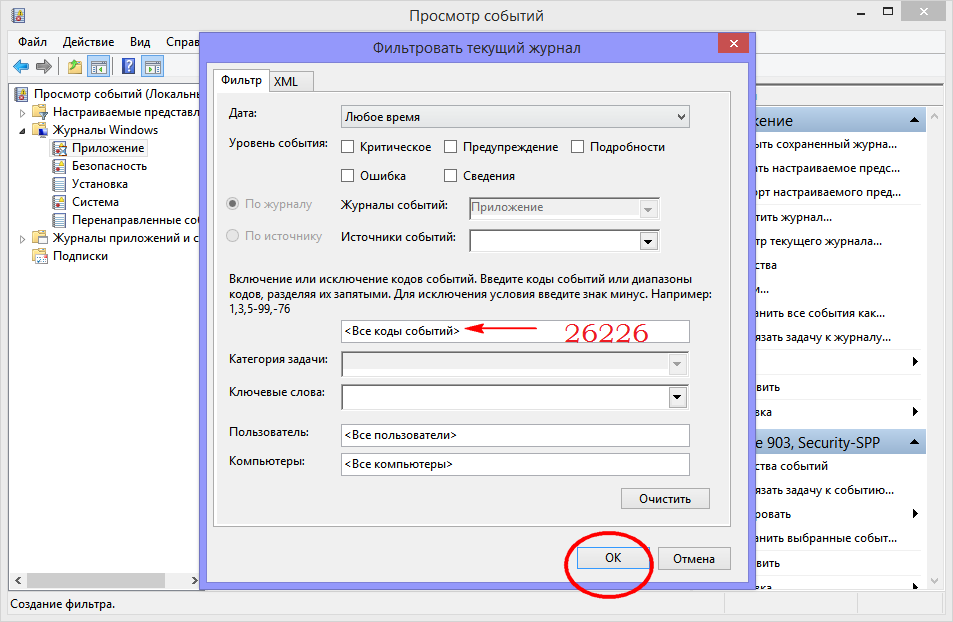Open the Дата time range dropdown

[515, 117]
